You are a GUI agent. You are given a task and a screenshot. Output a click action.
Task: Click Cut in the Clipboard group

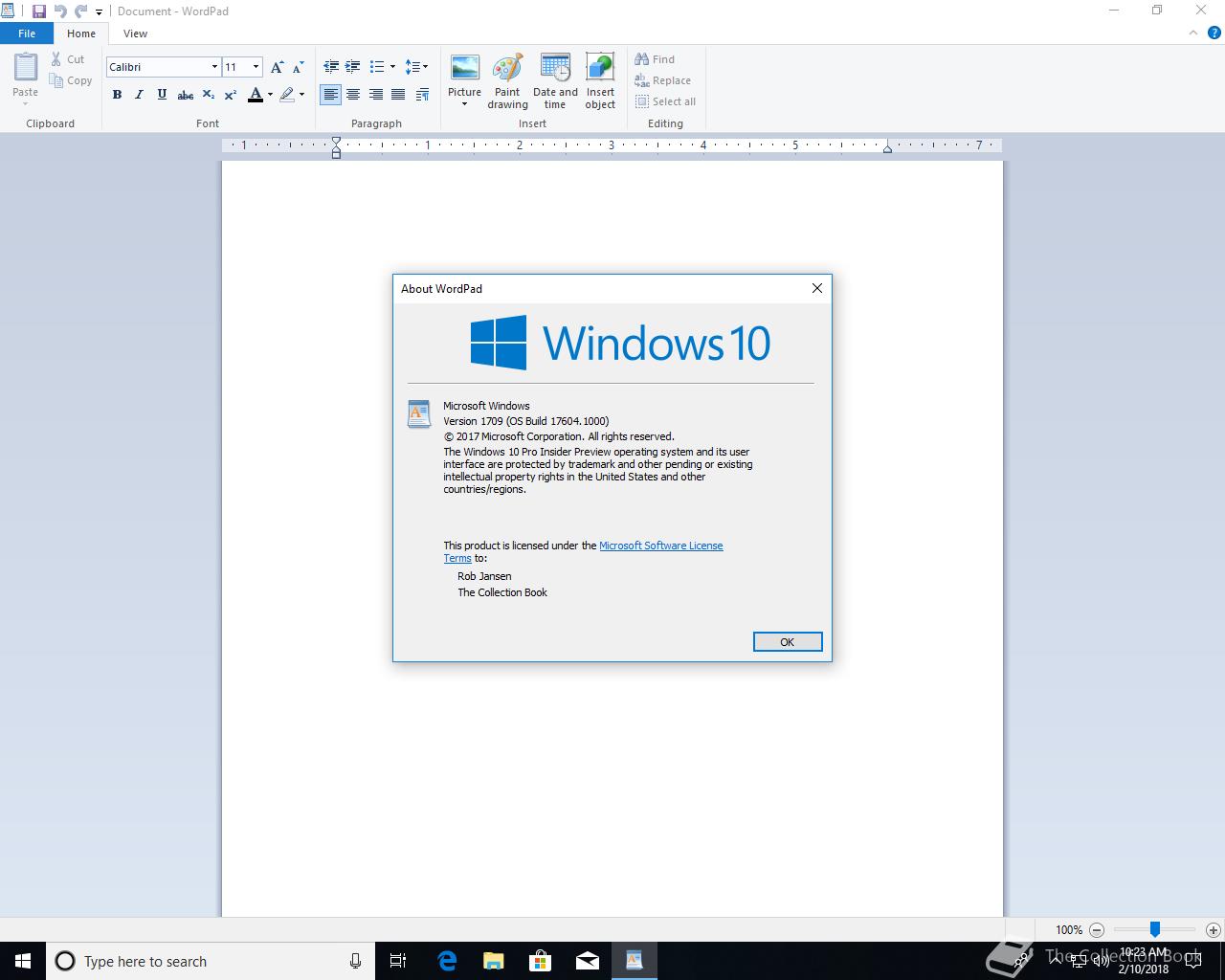pyautogui.click(x=68, y=59)
